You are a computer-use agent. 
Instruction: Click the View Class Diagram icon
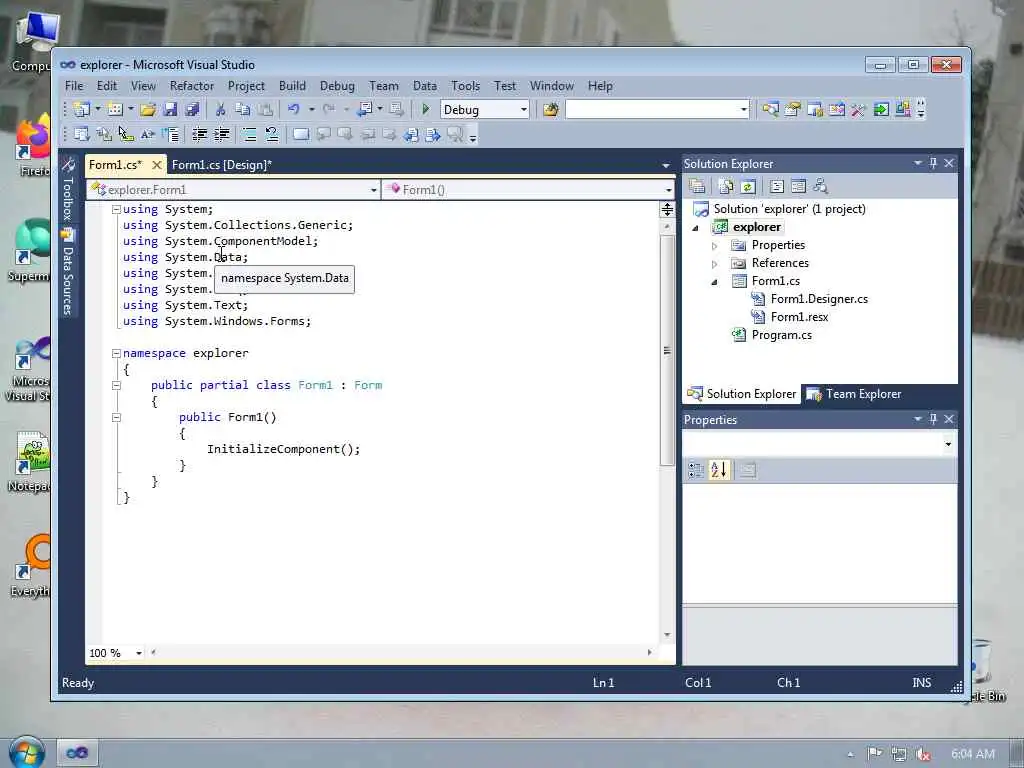[x=820, y=187]
